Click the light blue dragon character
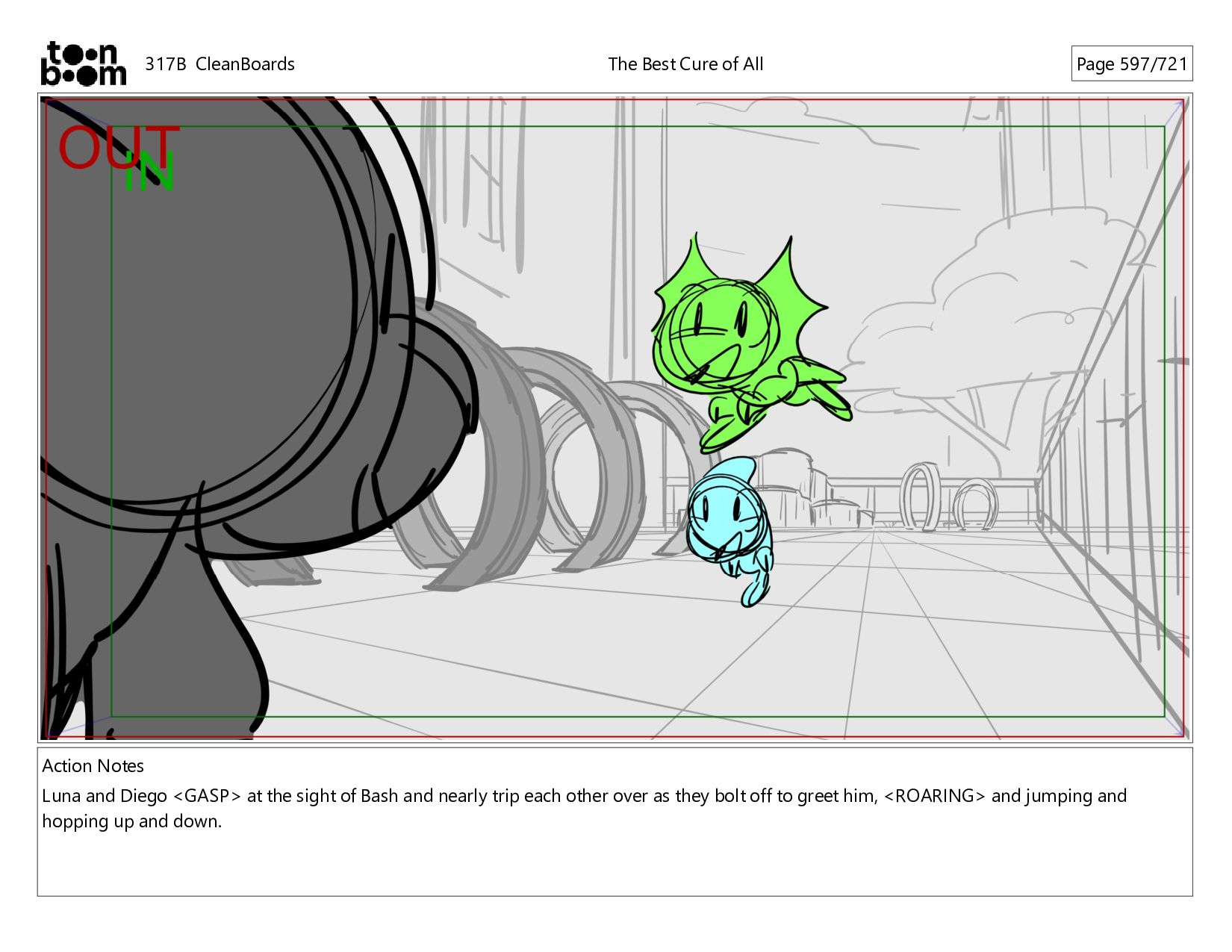This screenshot has height=952, width=1232. [730, 532]
